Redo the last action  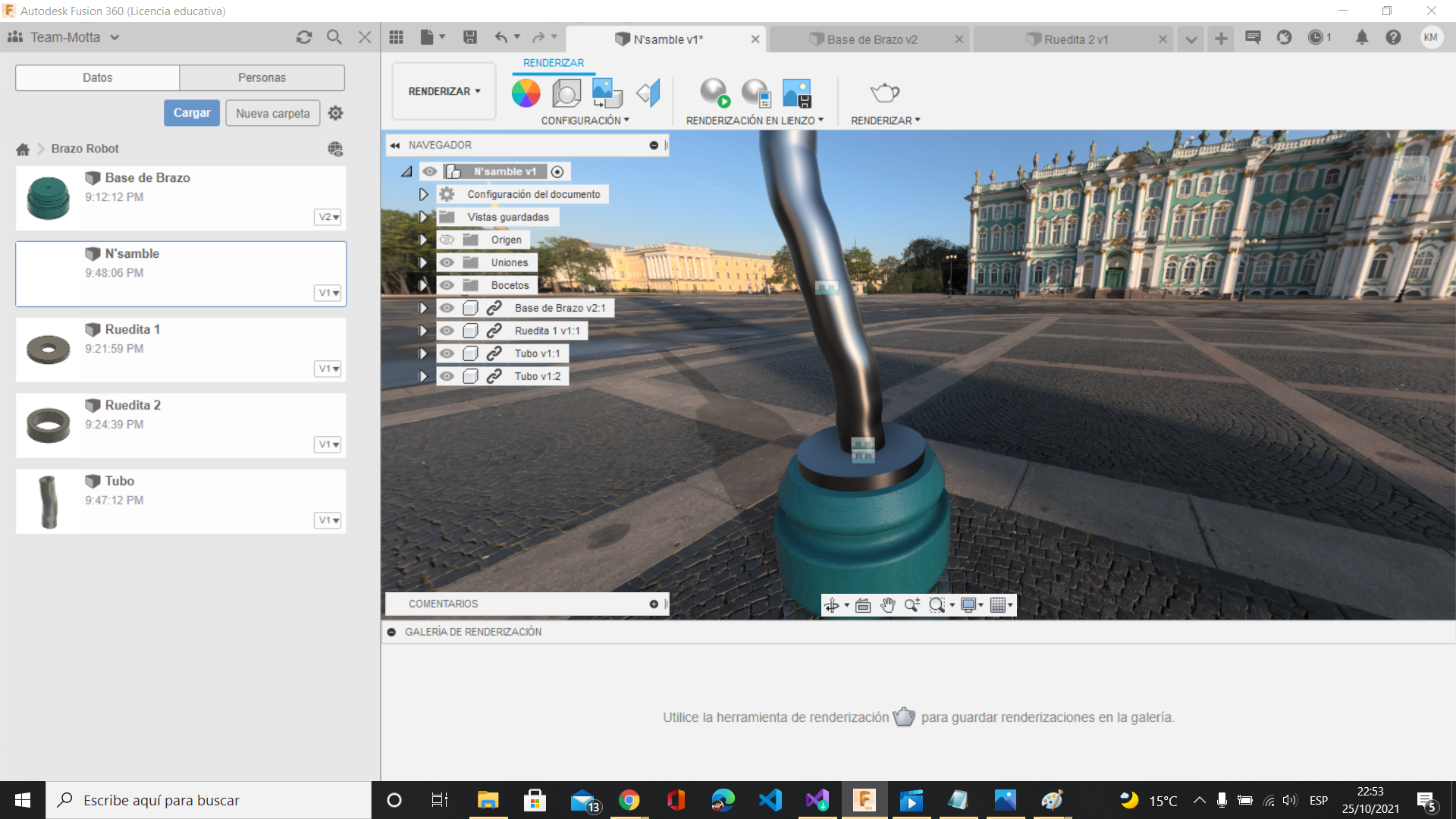pos(538,37)
